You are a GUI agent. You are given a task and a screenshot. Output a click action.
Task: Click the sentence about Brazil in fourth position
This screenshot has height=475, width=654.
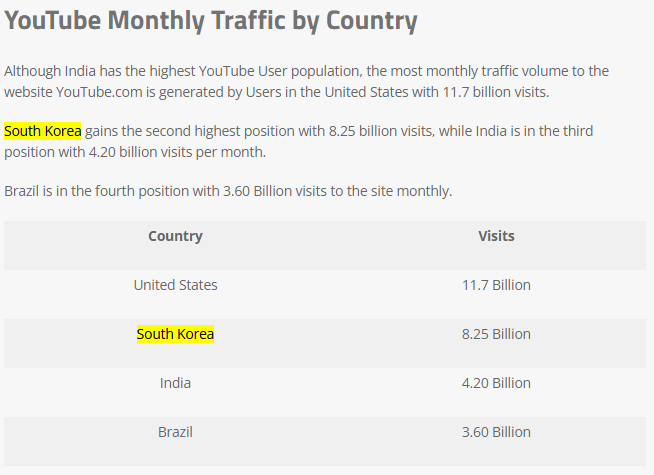coord(228,190)
